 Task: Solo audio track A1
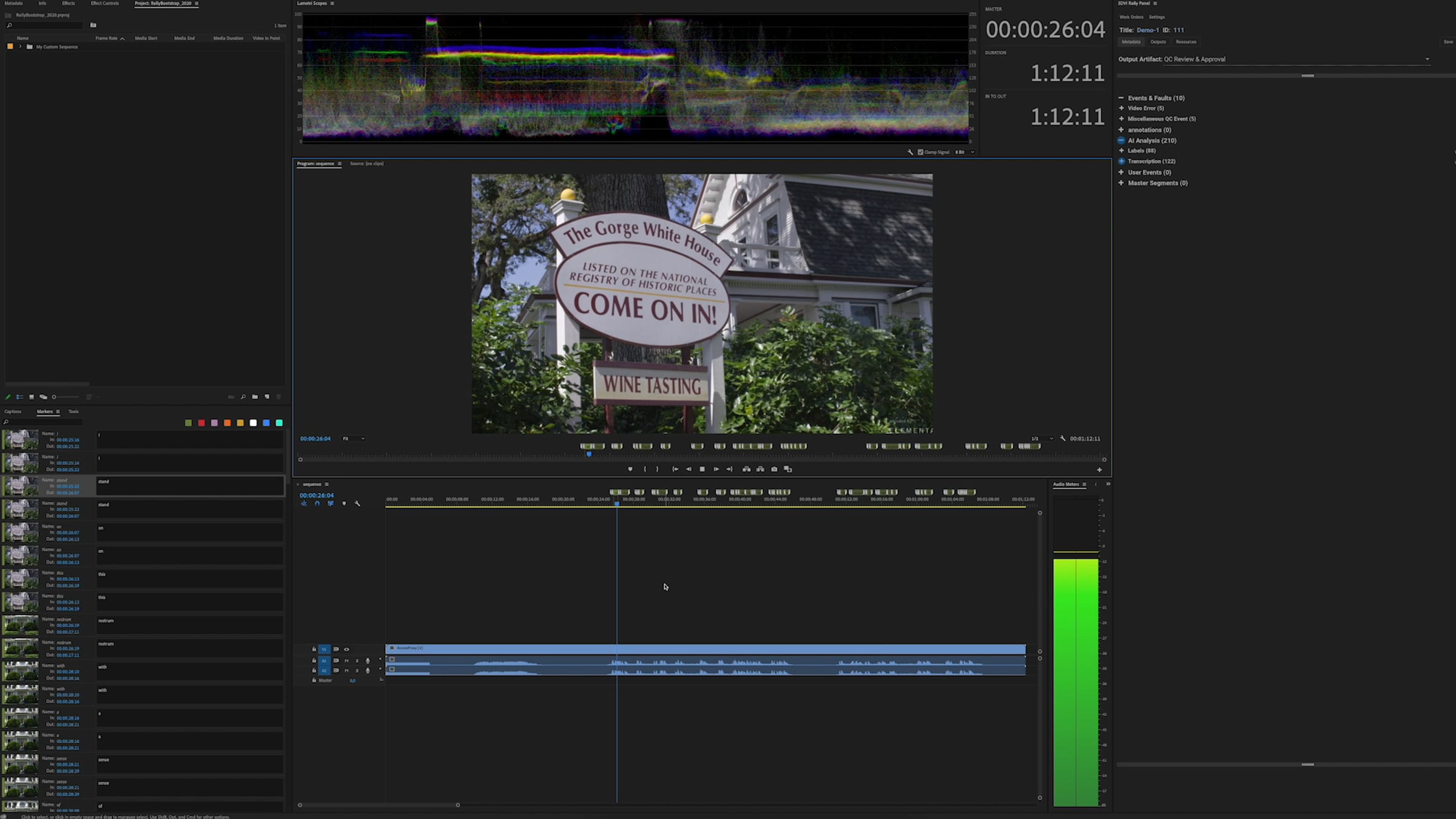click(357, 661)
